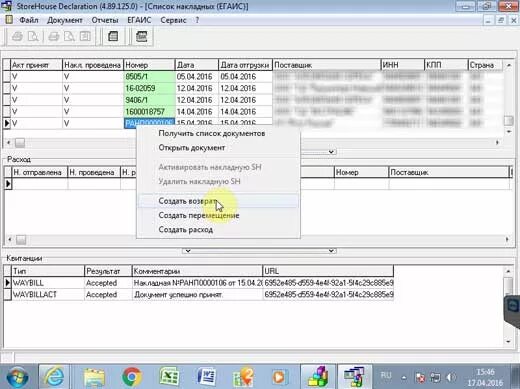The image size is (520, 389).
Task: Click the volume speaker tray icon
Action: point(451,378)
